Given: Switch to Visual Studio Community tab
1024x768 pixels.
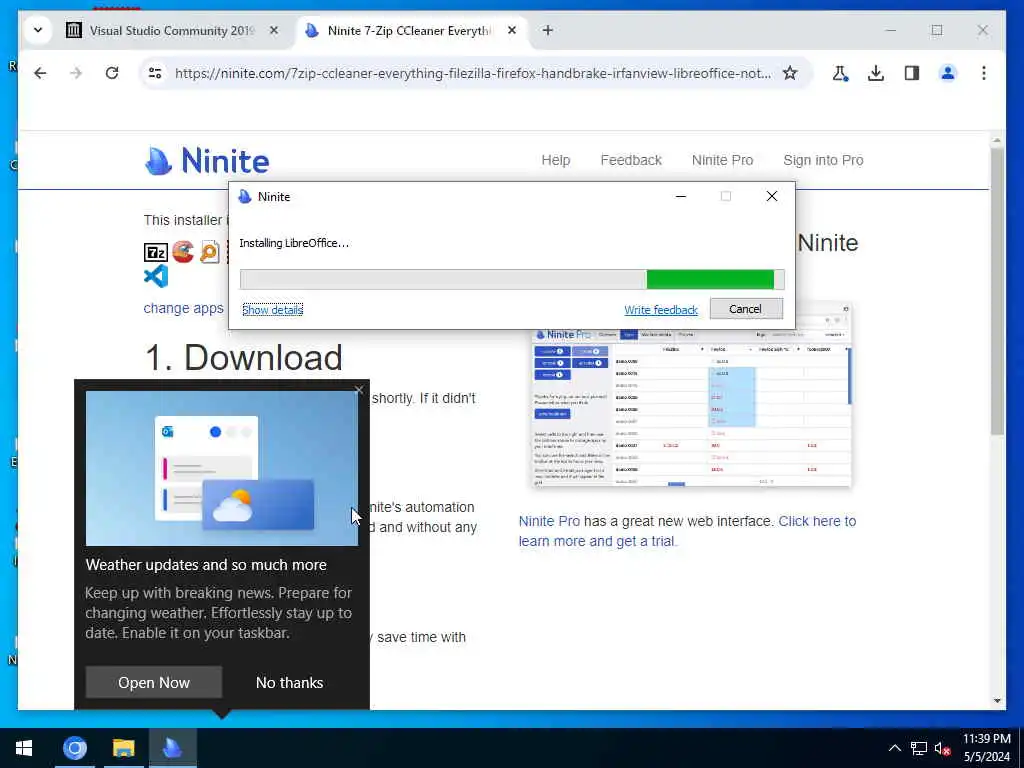Looking at the screenshot, I should click(x=172, y=31).
